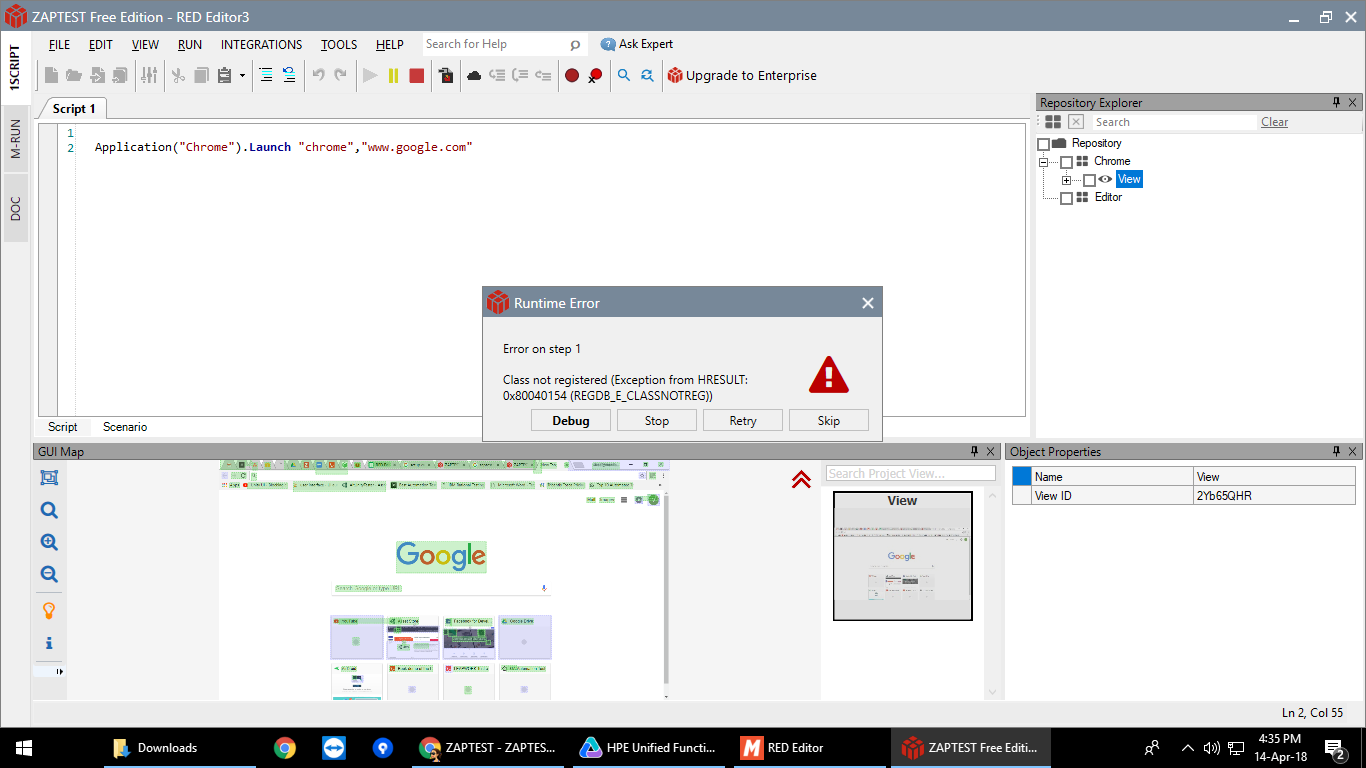Viewport: 1366px width, 768px height.
Task: Check the Repository root checkbox
Action: (x=1044, y=144)
